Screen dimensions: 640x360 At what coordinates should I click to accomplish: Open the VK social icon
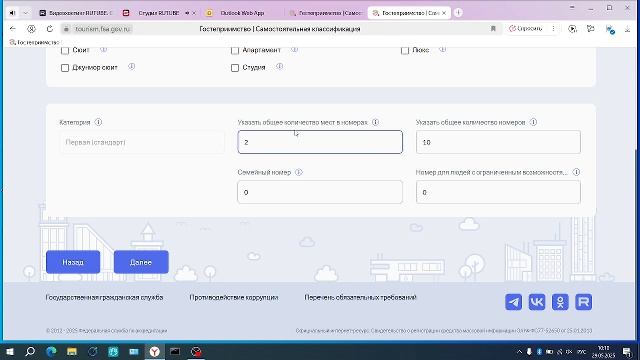[x=537, y=302]
